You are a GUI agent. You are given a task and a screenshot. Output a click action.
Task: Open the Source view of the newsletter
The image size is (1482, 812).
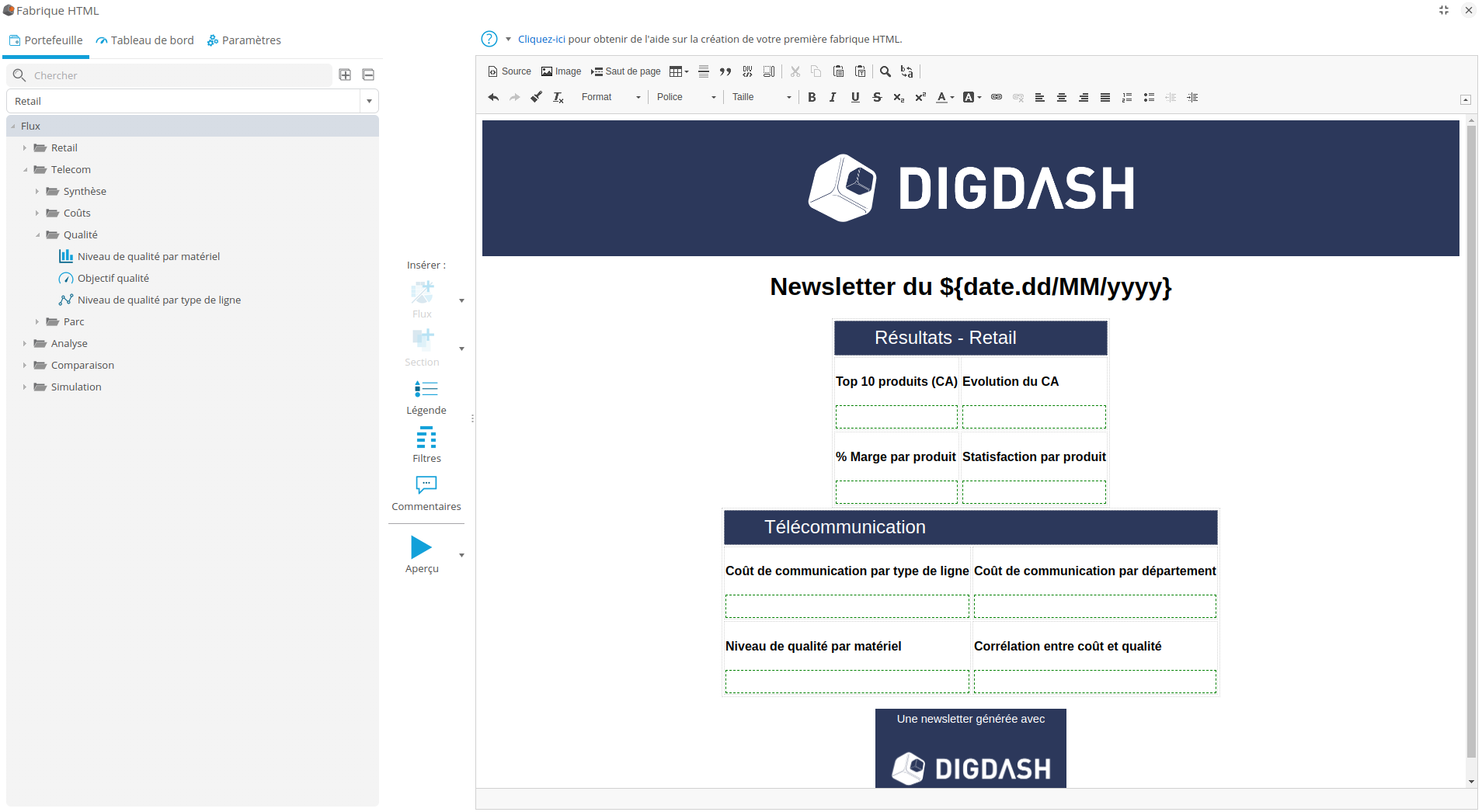pyautogui.click(x=509, y=71)
